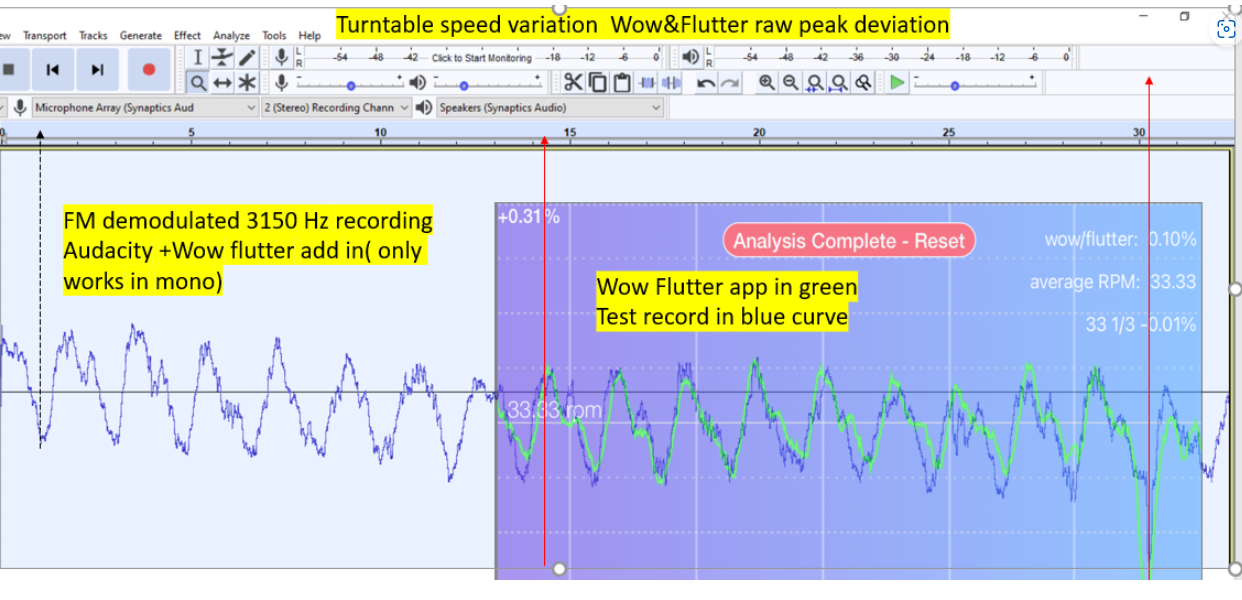
Task: Click the Silence audio selection icon
Action: tap(671, 82)
